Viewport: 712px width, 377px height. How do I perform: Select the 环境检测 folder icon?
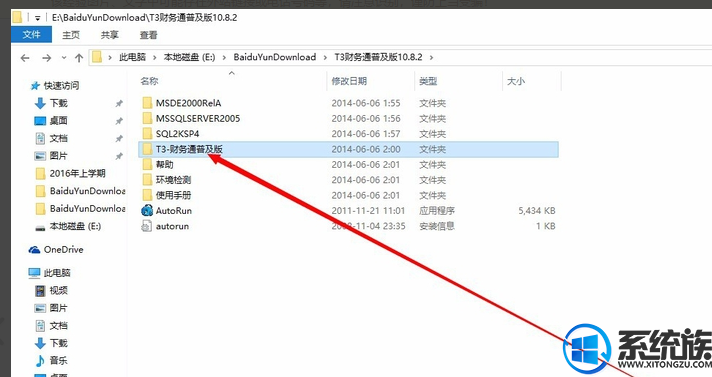(147, 180)
